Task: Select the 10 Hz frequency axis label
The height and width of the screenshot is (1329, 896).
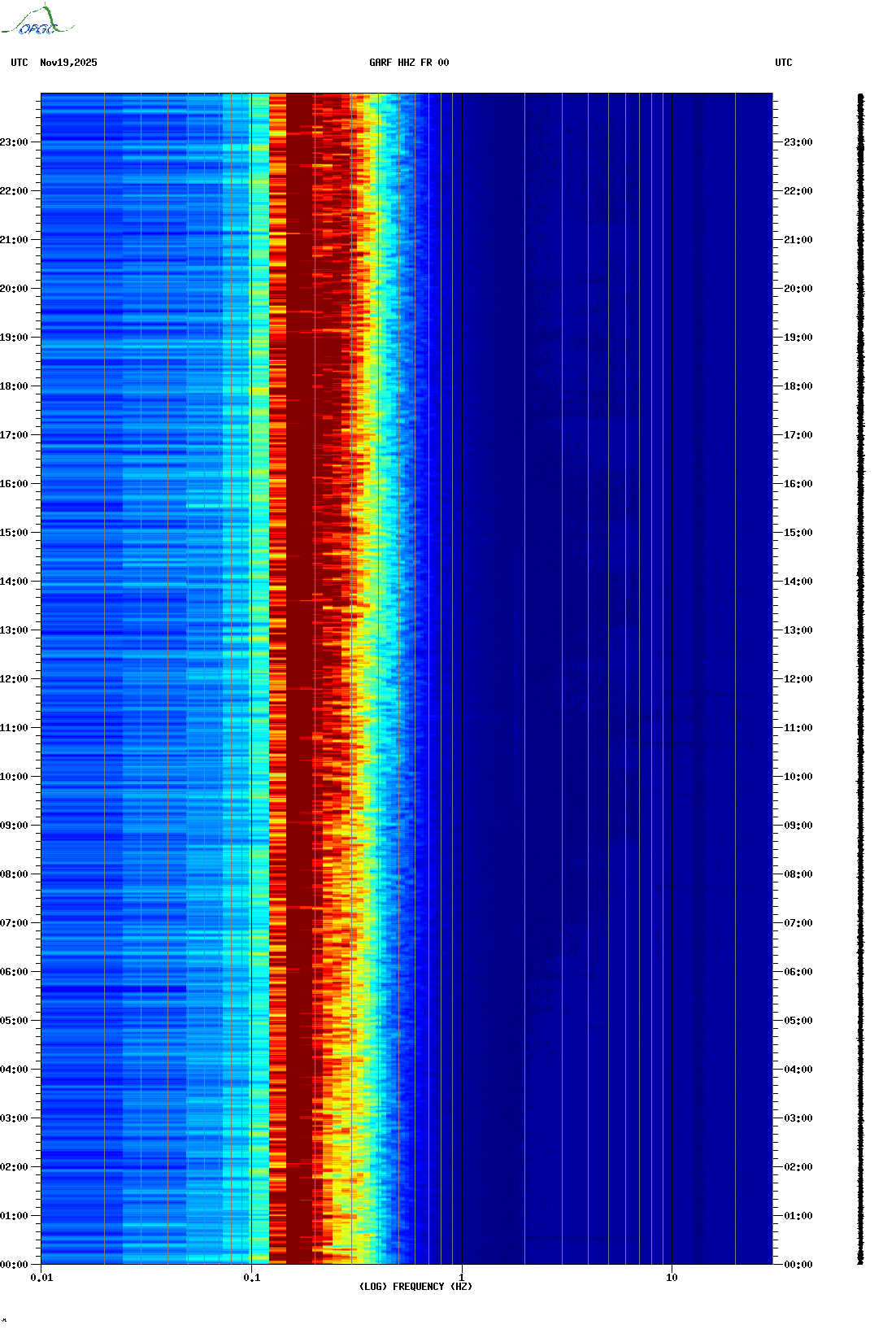Action: click(672, 1278)
